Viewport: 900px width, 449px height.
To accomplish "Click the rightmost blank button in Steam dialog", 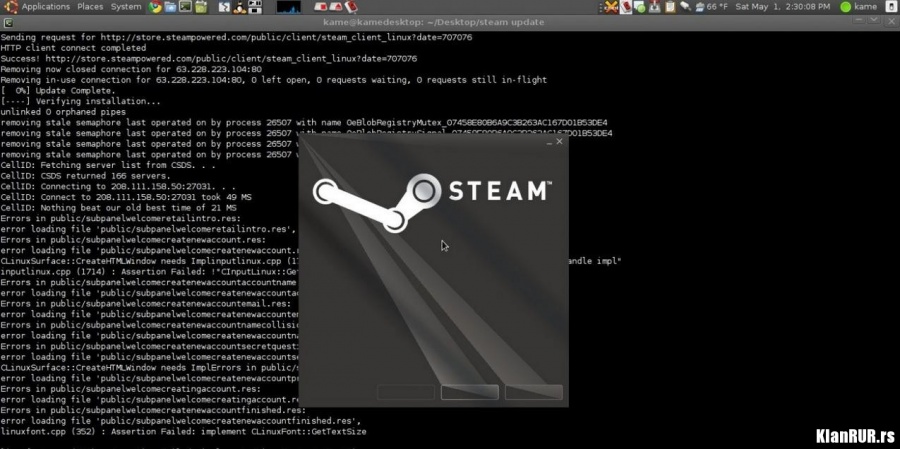I will (x=533, y=392).
